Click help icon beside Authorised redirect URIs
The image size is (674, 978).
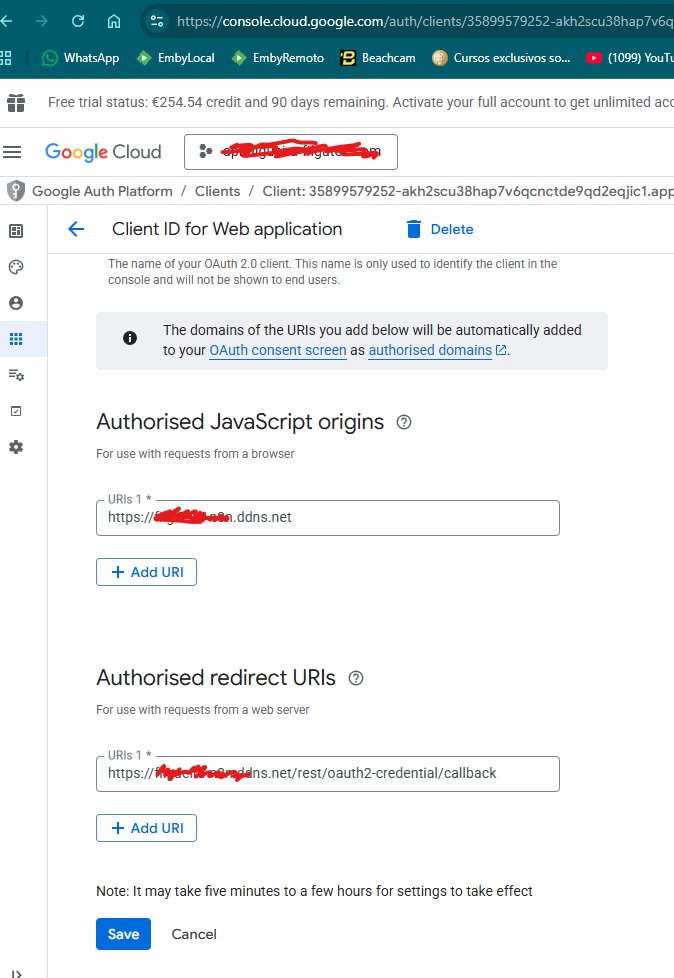coord(356,678)
